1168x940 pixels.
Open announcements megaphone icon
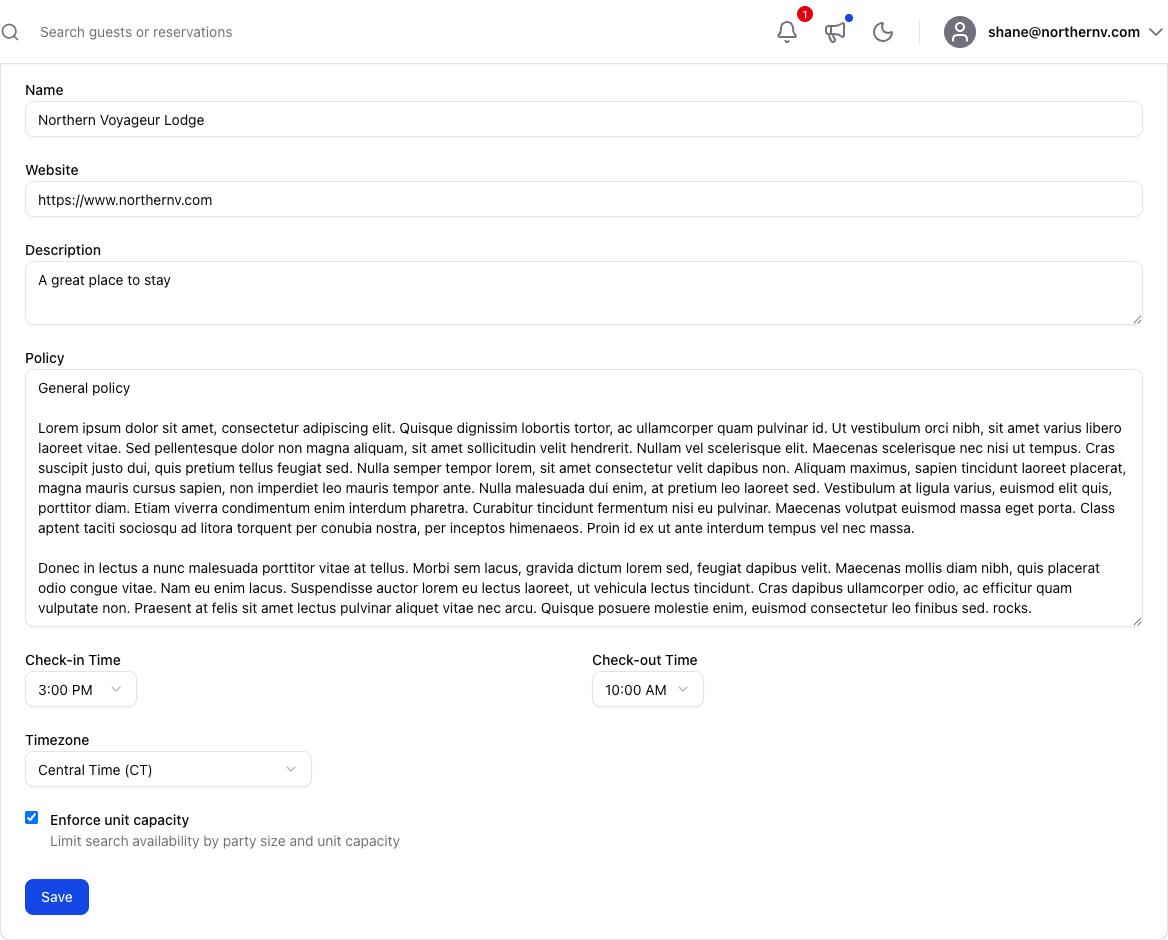835,32
